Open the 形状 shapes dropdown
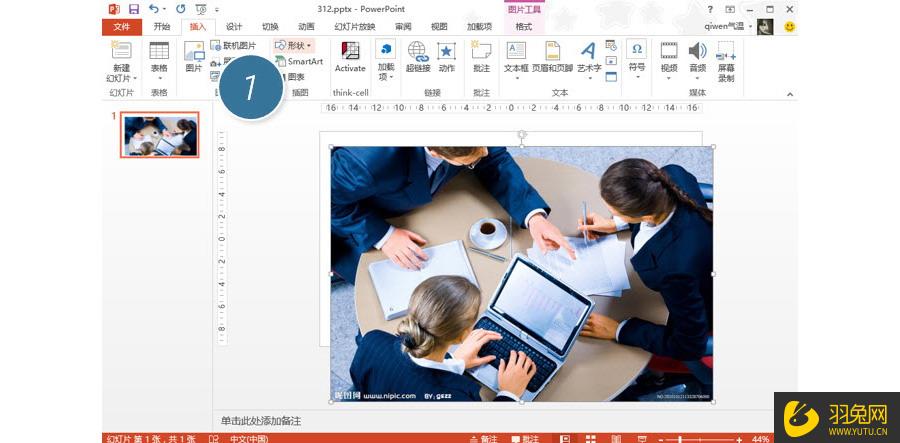This screenshot has width=900, height=443. (293, 45)
